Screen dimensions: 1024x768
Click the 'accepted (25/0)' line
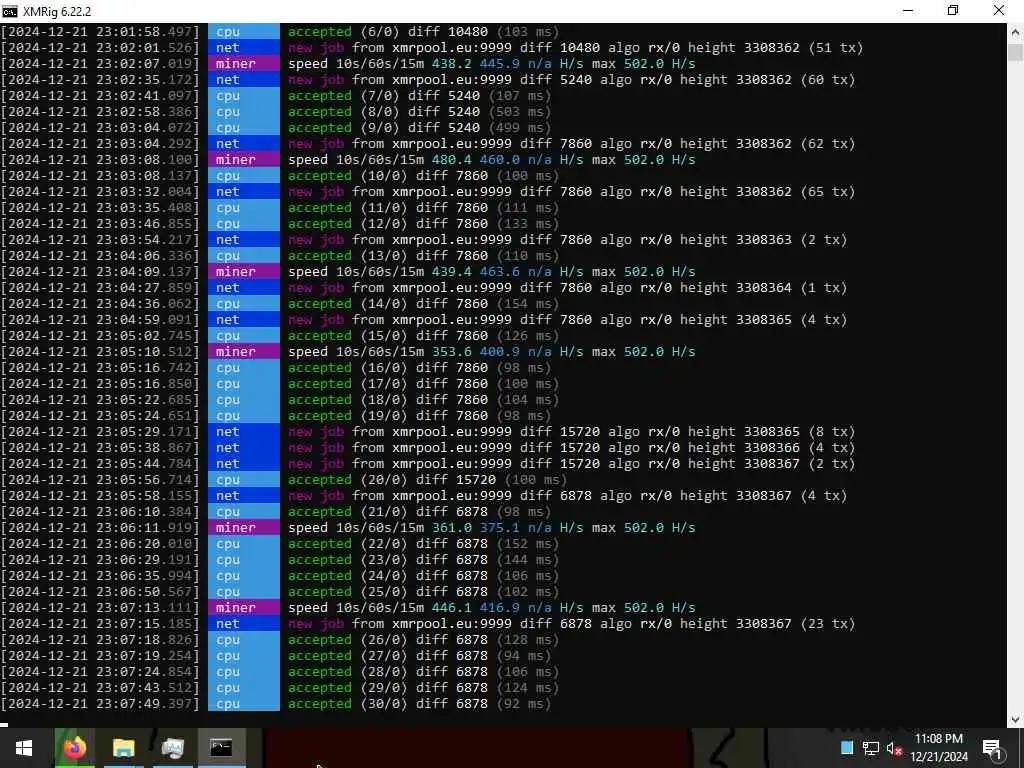coord(423,592)
